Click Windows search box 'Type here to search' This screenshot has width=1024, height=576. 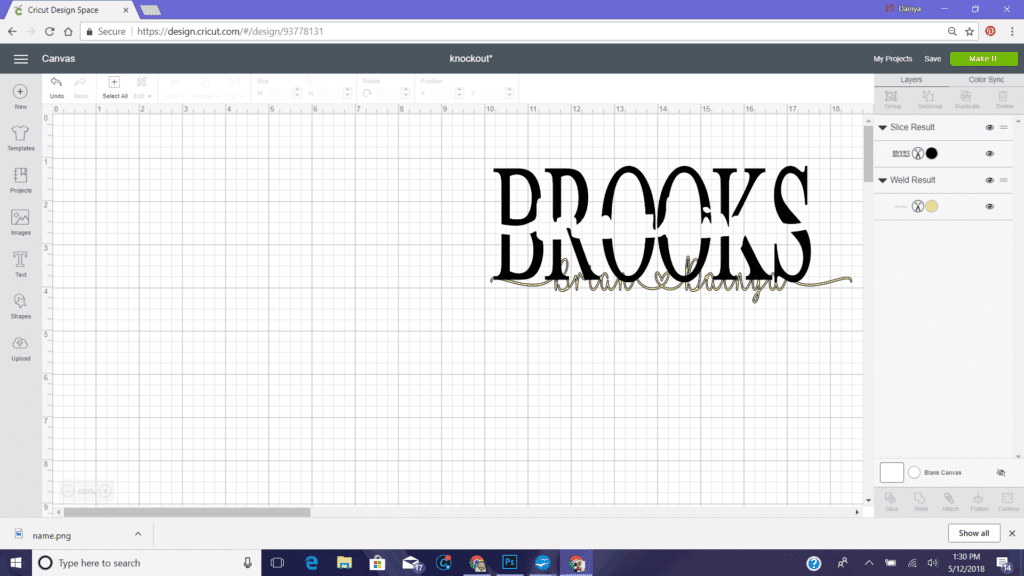coord(145,563)
